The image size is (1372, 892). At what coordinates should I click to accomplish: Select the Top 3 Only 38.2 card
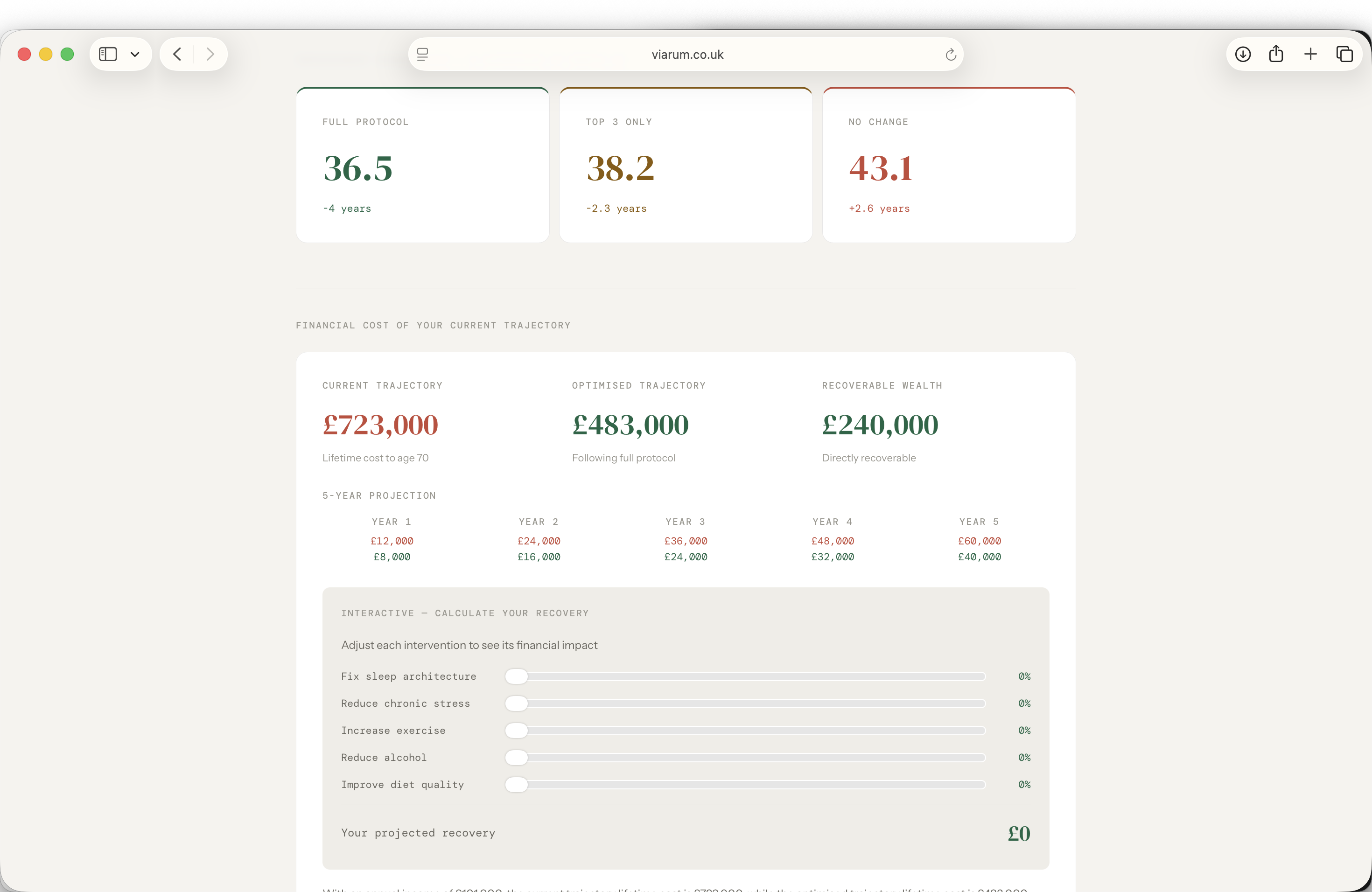click(x=686, y=165)
